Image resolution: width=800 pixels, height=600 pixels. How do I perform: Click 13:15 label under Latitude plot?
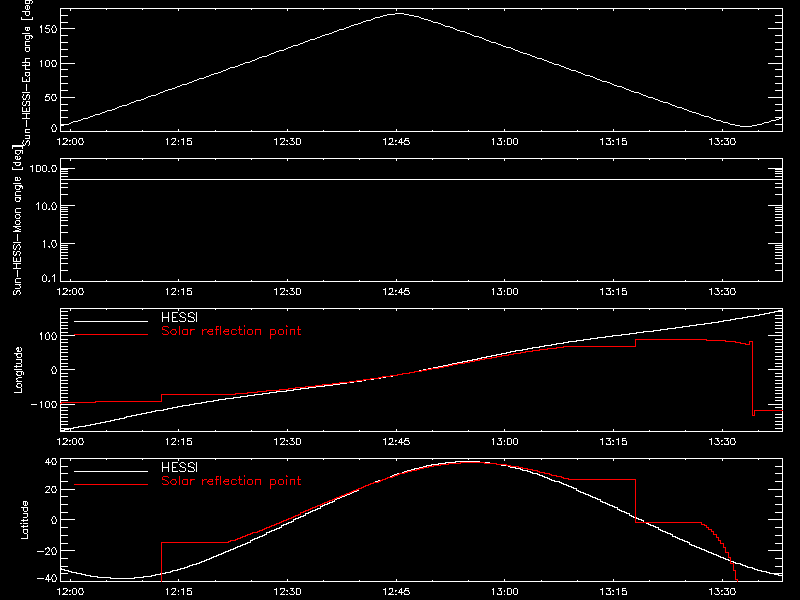pyautogui.click(x=613, y=591)
